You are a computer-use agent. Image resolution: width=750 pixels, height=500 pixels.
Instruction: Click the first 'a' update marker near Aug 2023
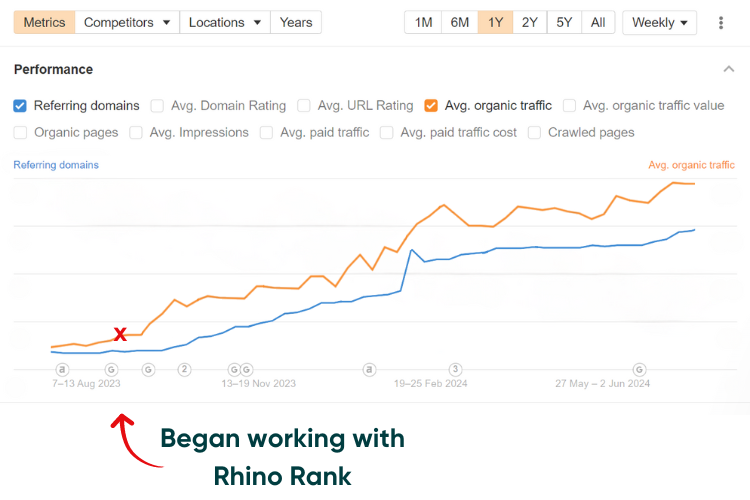coord(62,369)
